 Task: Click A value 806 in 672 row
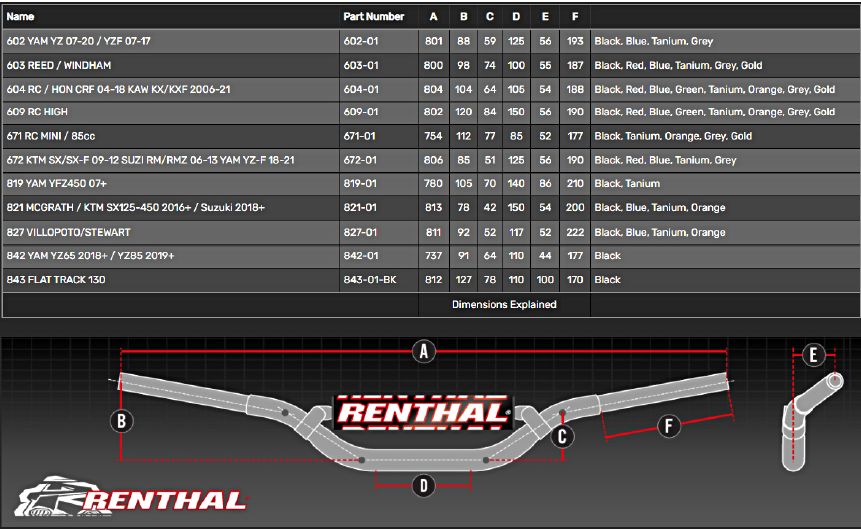(433, 160)
